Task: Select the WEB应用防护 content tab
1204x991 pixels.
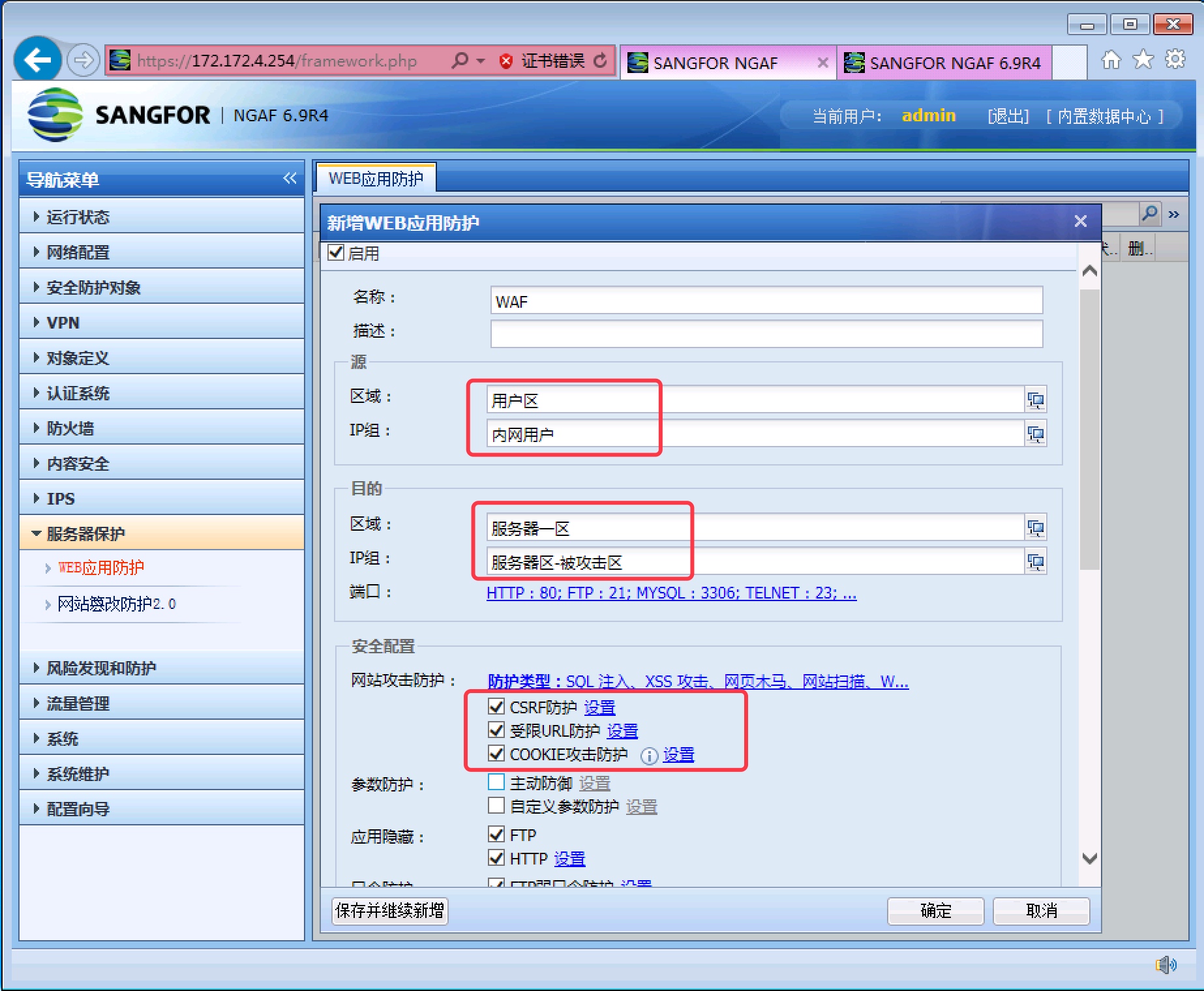Action: pyautogui.click(x=376, y=178)
